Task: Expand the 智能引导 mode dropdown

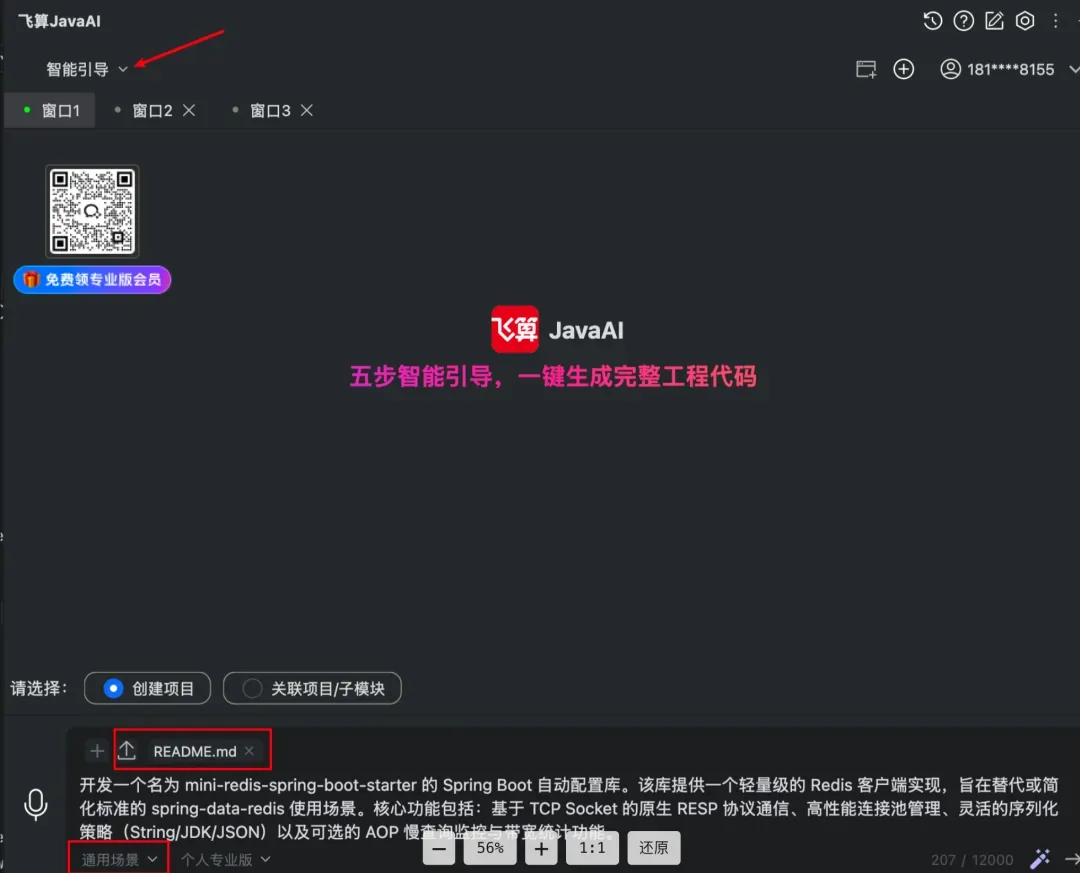Action: click(87, 69)
